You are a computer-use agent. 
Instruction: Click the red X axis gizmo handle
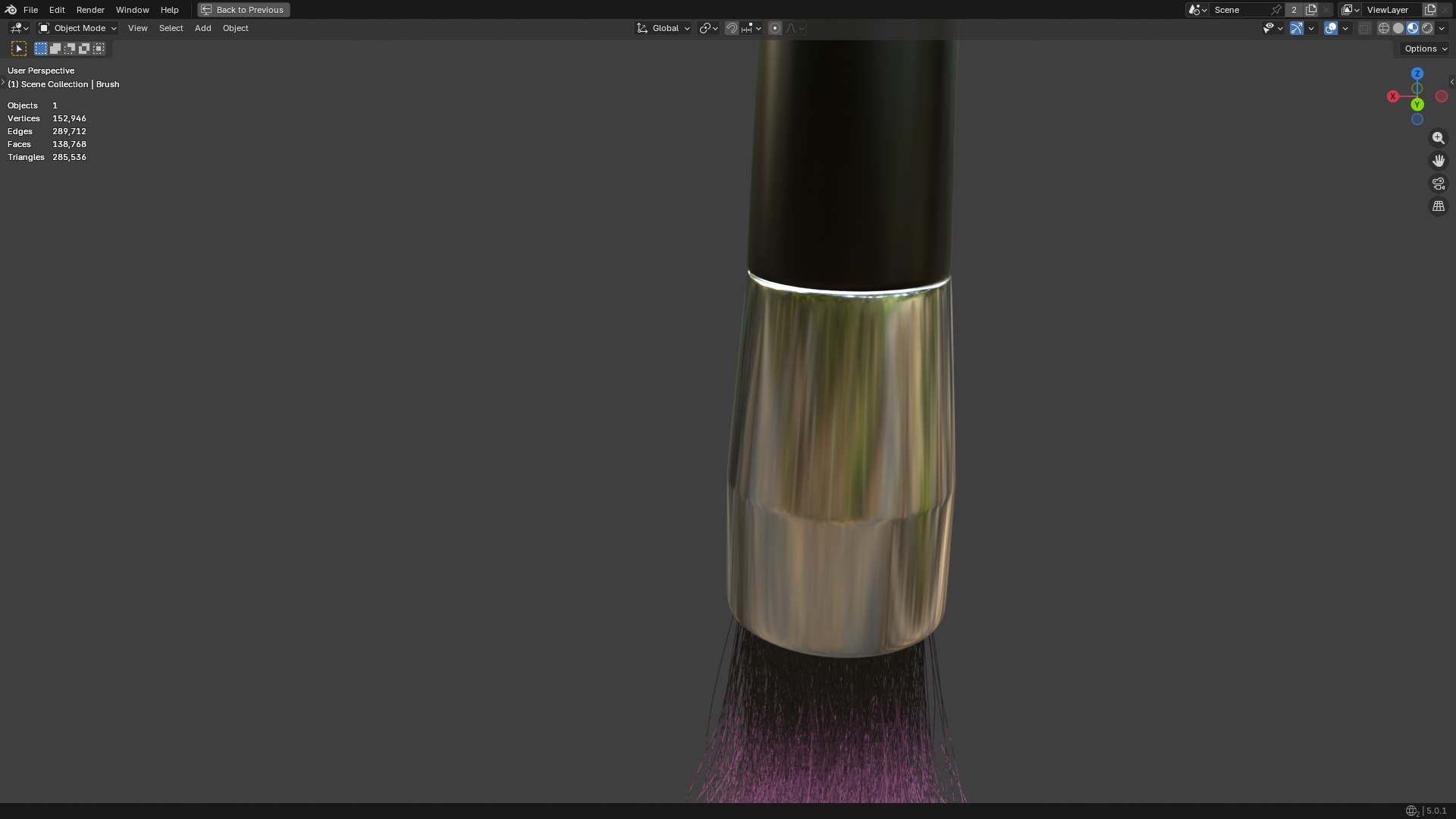pos(1393,96)
